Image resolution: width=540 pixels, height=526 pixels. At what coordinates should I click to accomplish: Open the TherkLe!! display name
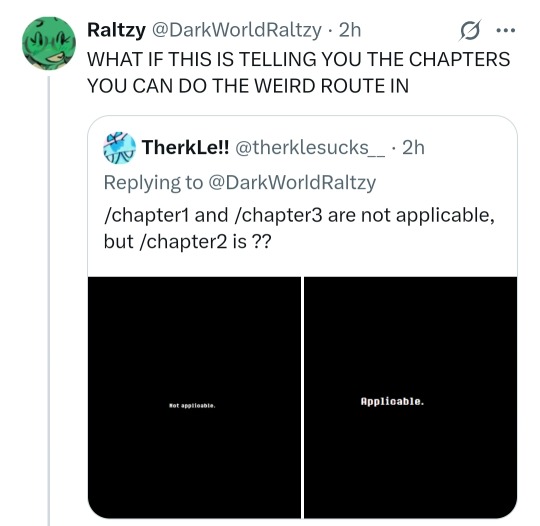186,147
